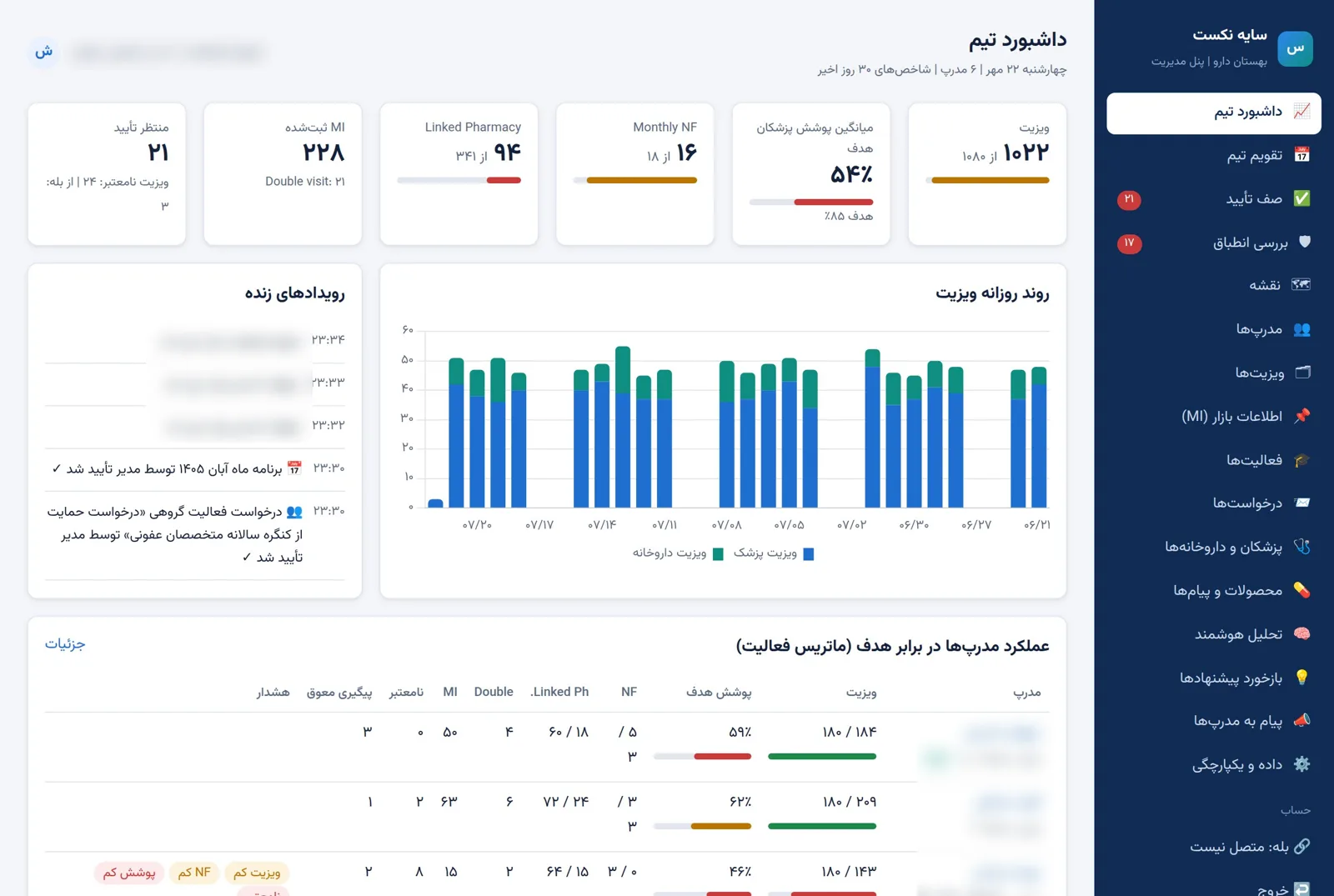Click the نقشه map icon
Image resolution: width=1334 pixels, height=896 pixels.
click(x=1301, y=285)
